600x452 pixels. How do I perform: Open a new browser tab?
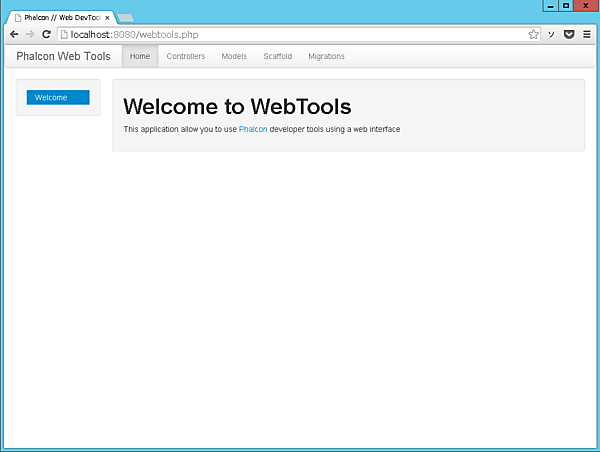tap(126, 18)
